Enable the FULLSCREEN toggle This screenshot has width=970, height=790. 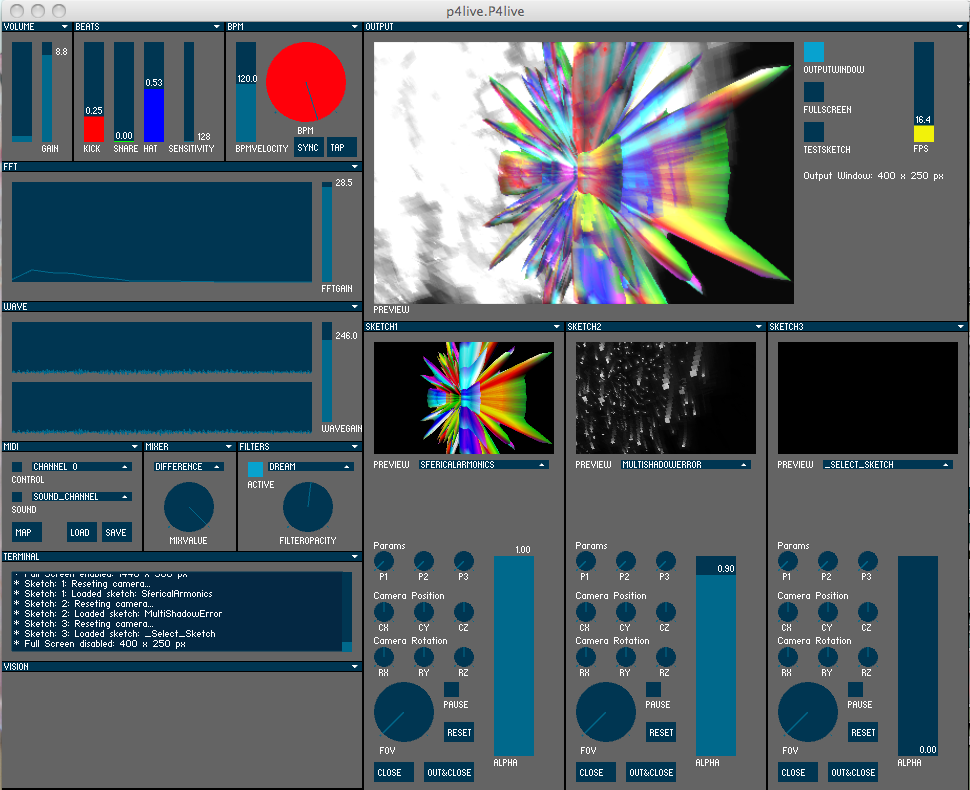click(x=814, y=92)
